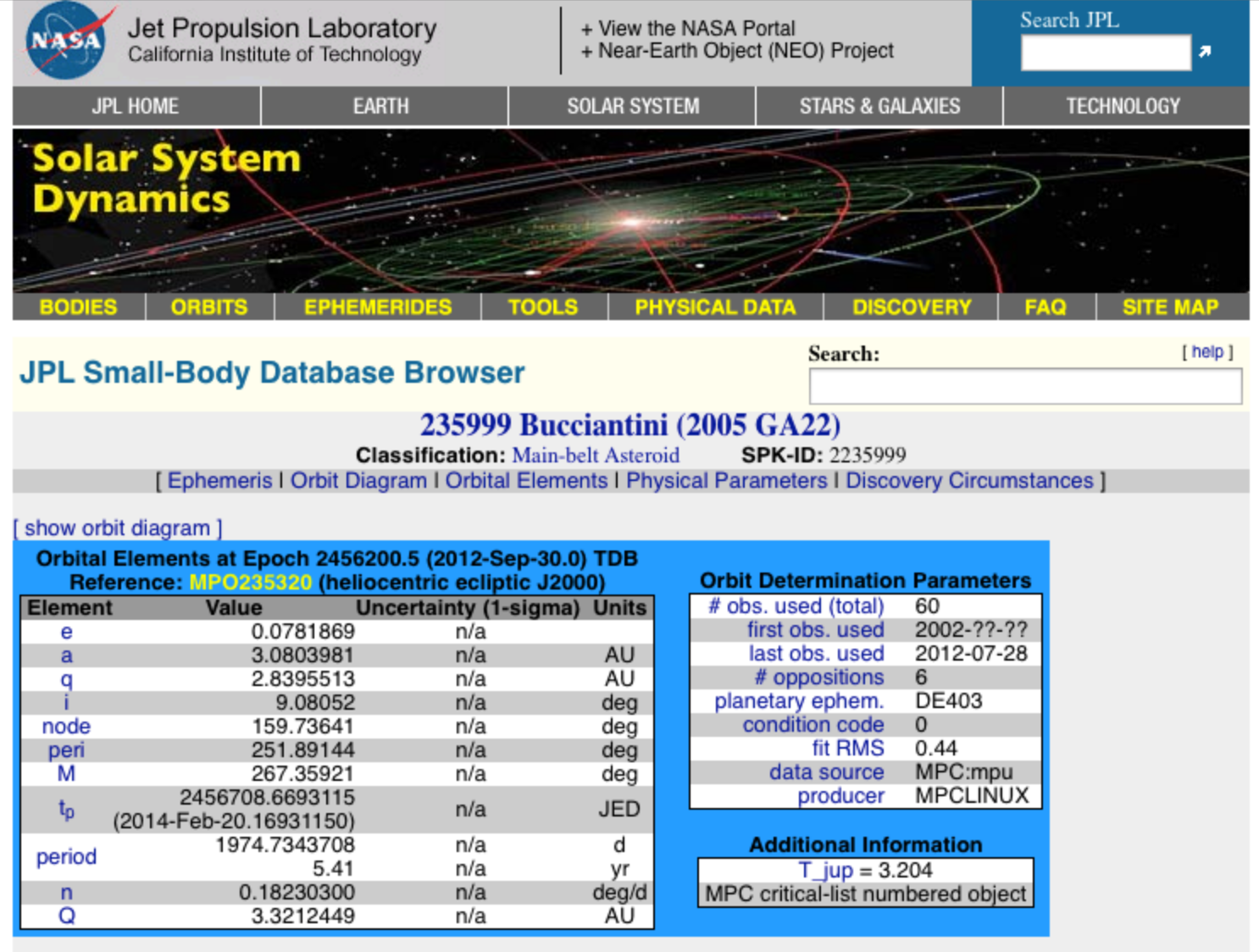Expand the show orbit diagram link
The height and width of the screenshot is (952, 1259).
(117, 528)
